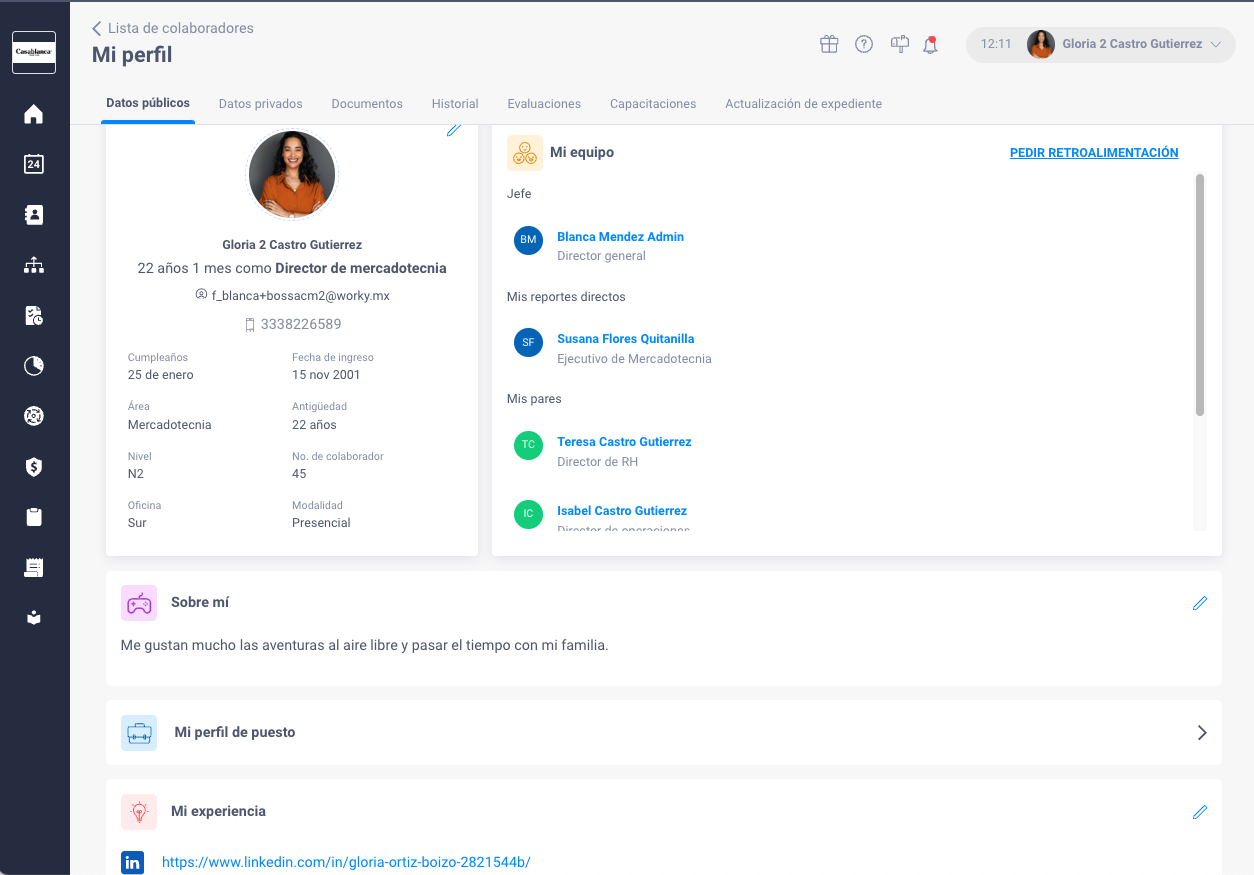Open the home icon in the sidebar
This screenshot has width=1254, height=875.
[34, 114]
